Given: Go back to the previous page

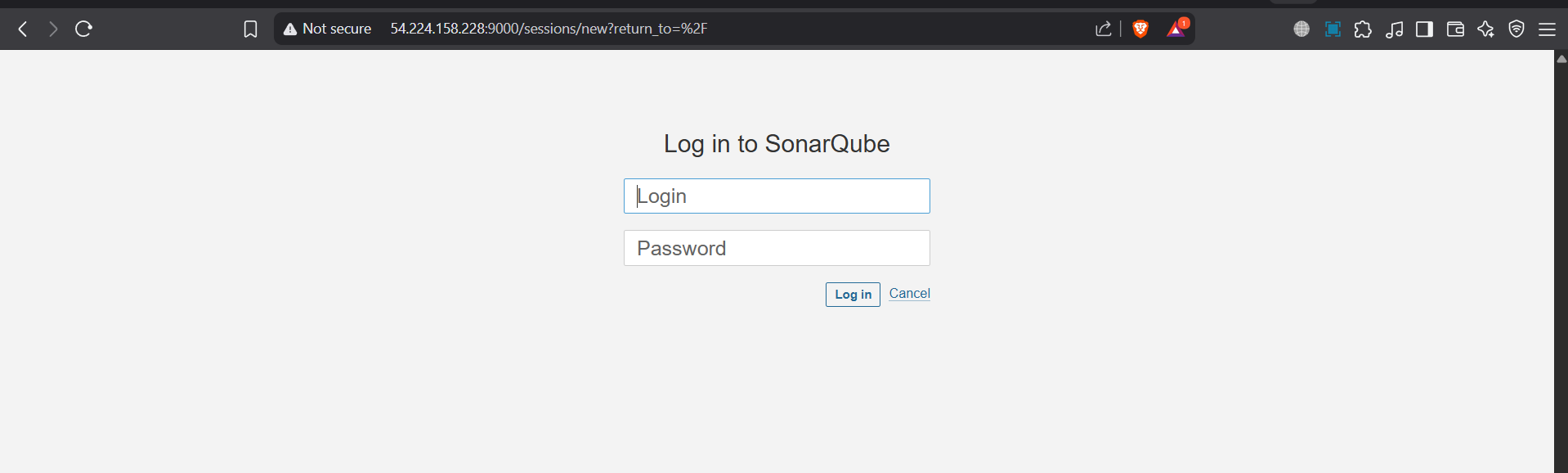Looking at the screenshot, I should tap(23, 29).
